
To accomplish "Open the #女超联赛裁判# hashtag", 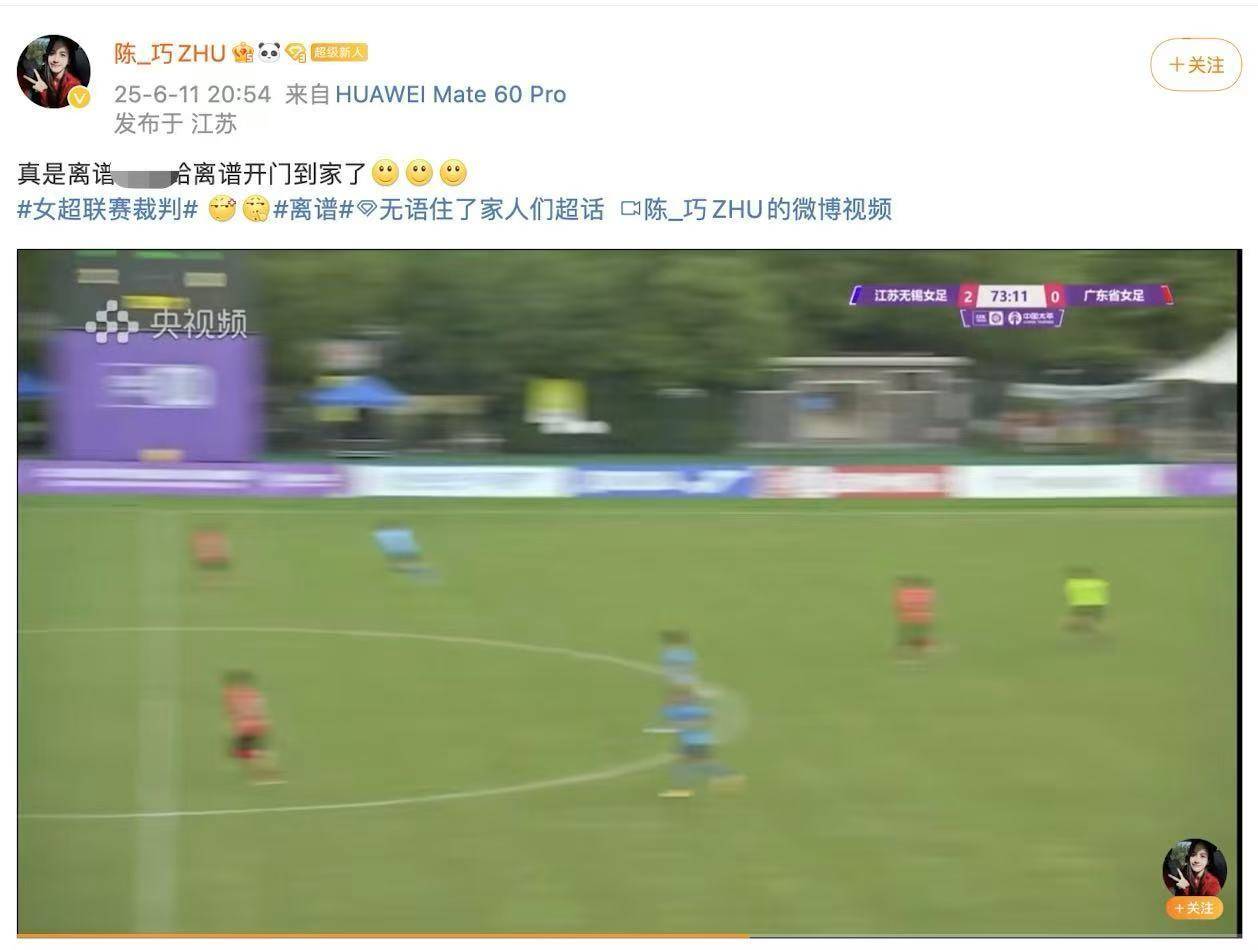I will pos(108,209).
